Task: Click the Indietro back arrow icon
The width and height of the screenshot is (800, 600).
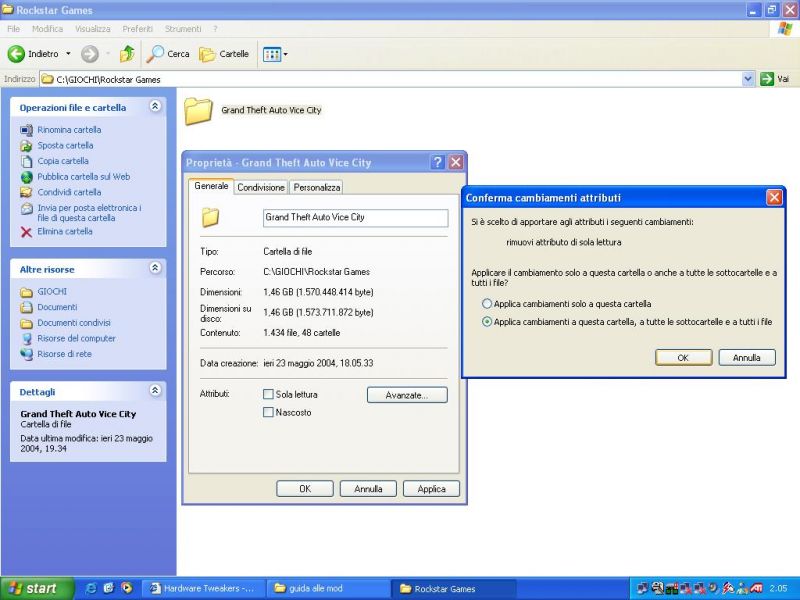Action: coord(16,54)
